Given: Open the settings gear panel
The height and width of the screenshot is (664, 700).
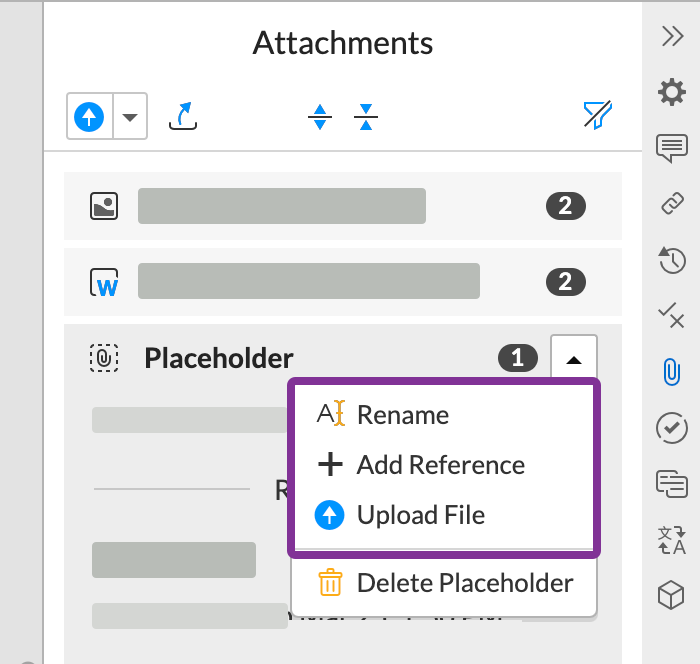Looking at the screenshot, I should [672, 92].
